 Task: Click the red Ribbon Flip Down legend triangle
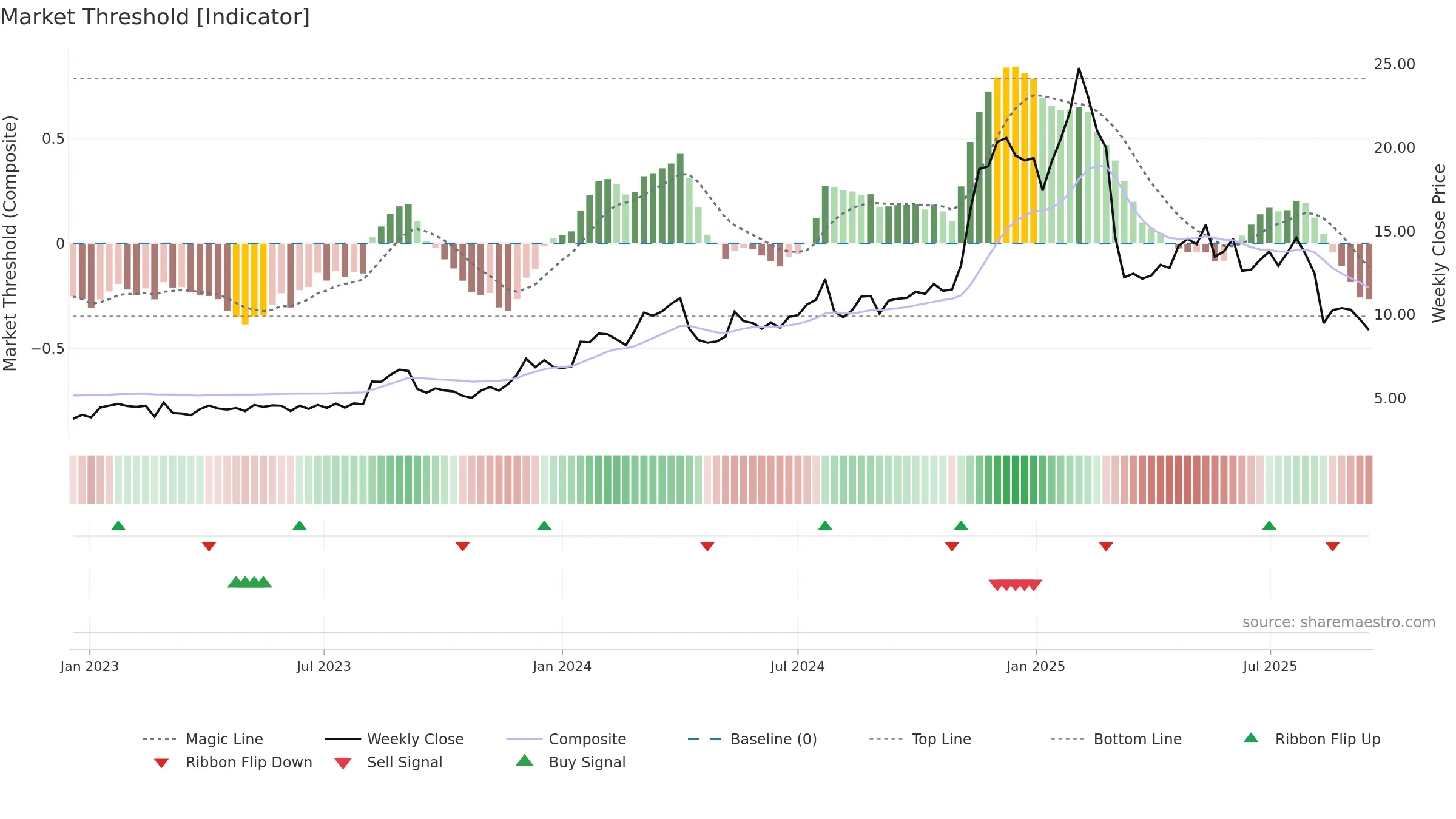[x=161, y=763]
